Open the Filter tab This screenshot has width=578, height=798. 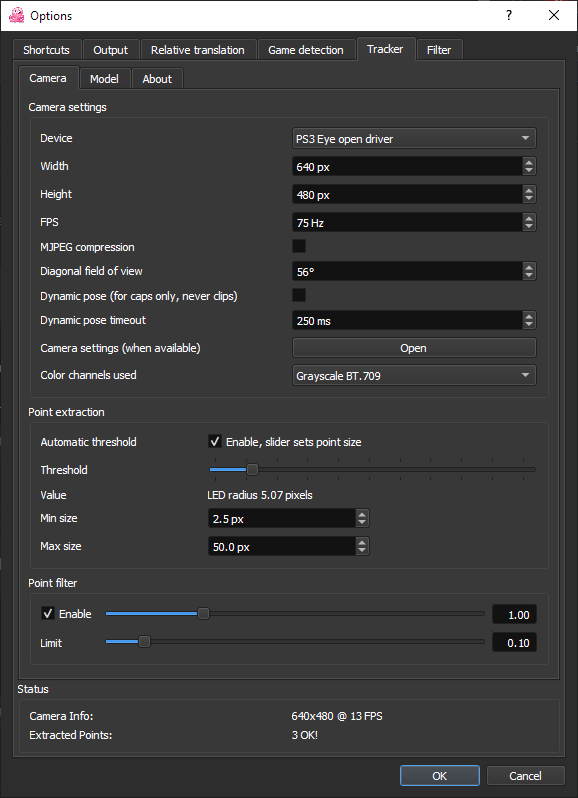[x=439, y=50]
